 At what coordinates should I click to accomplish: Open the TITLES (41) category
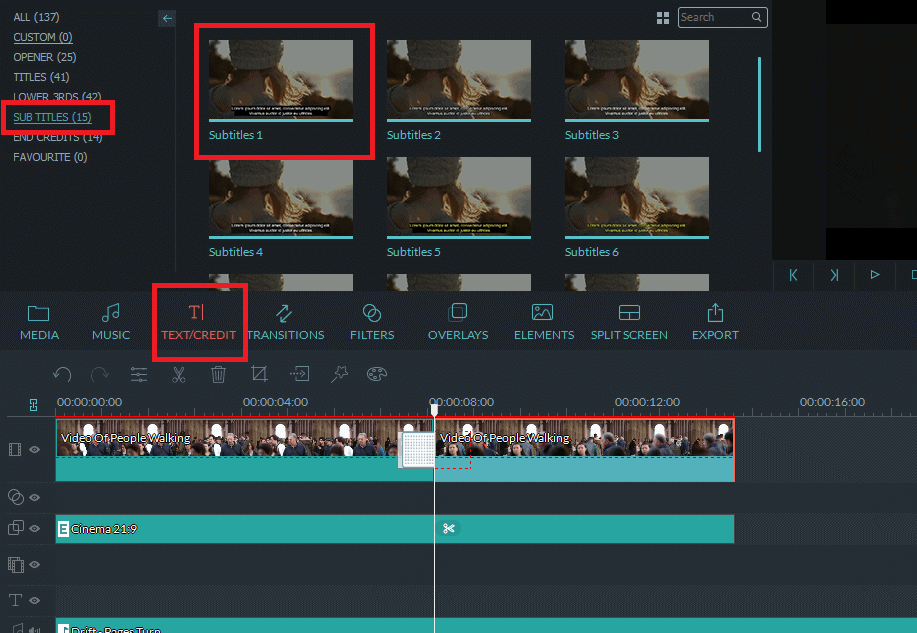point(41,77)
